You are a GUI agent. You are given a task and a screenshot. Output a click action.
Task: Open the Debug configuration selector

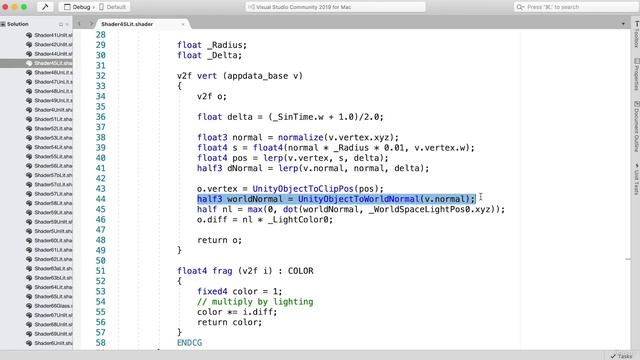(x=78, y=7)
